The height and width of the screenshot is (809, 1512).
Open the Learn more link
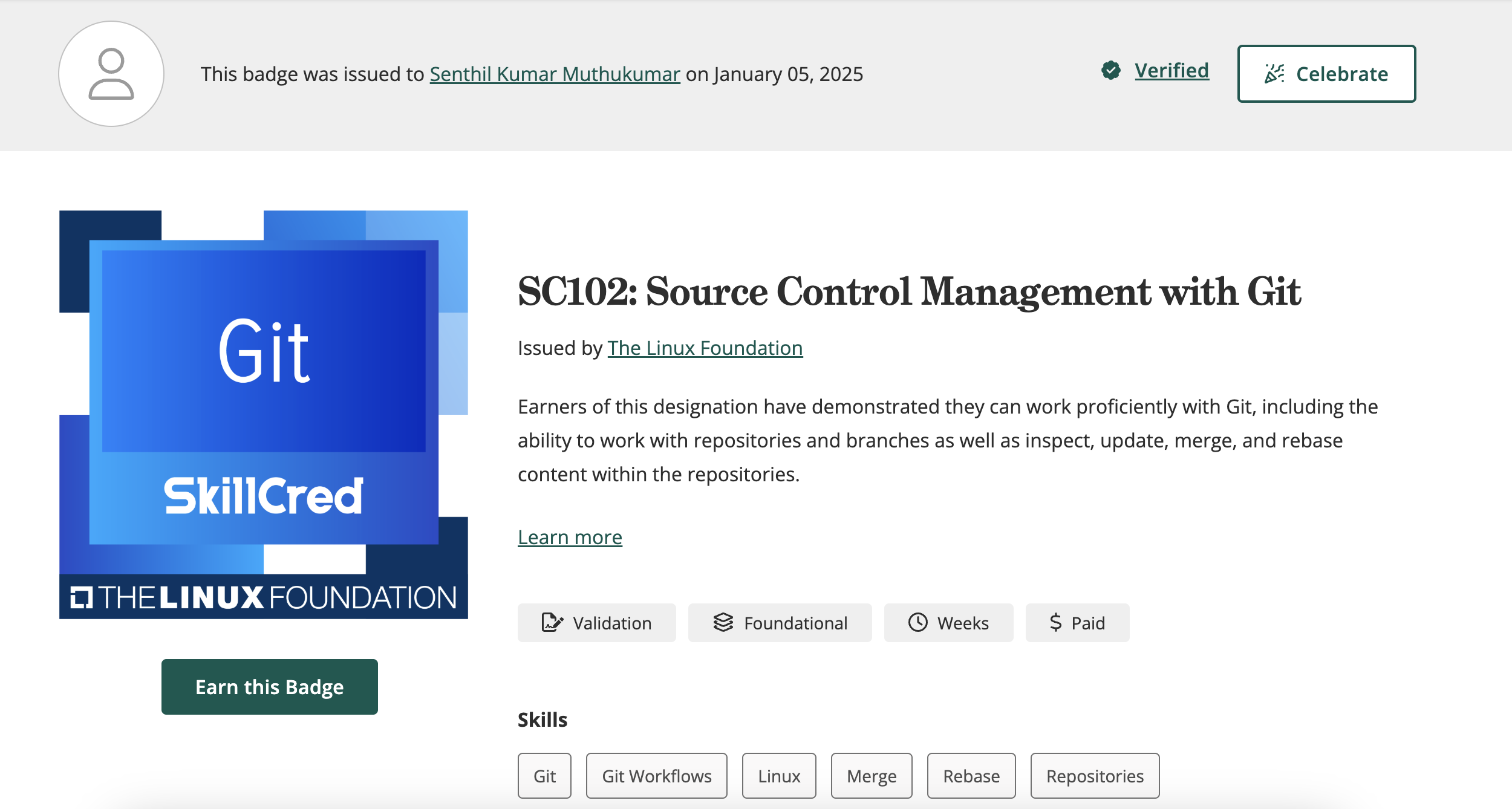(x=570, y=538)
